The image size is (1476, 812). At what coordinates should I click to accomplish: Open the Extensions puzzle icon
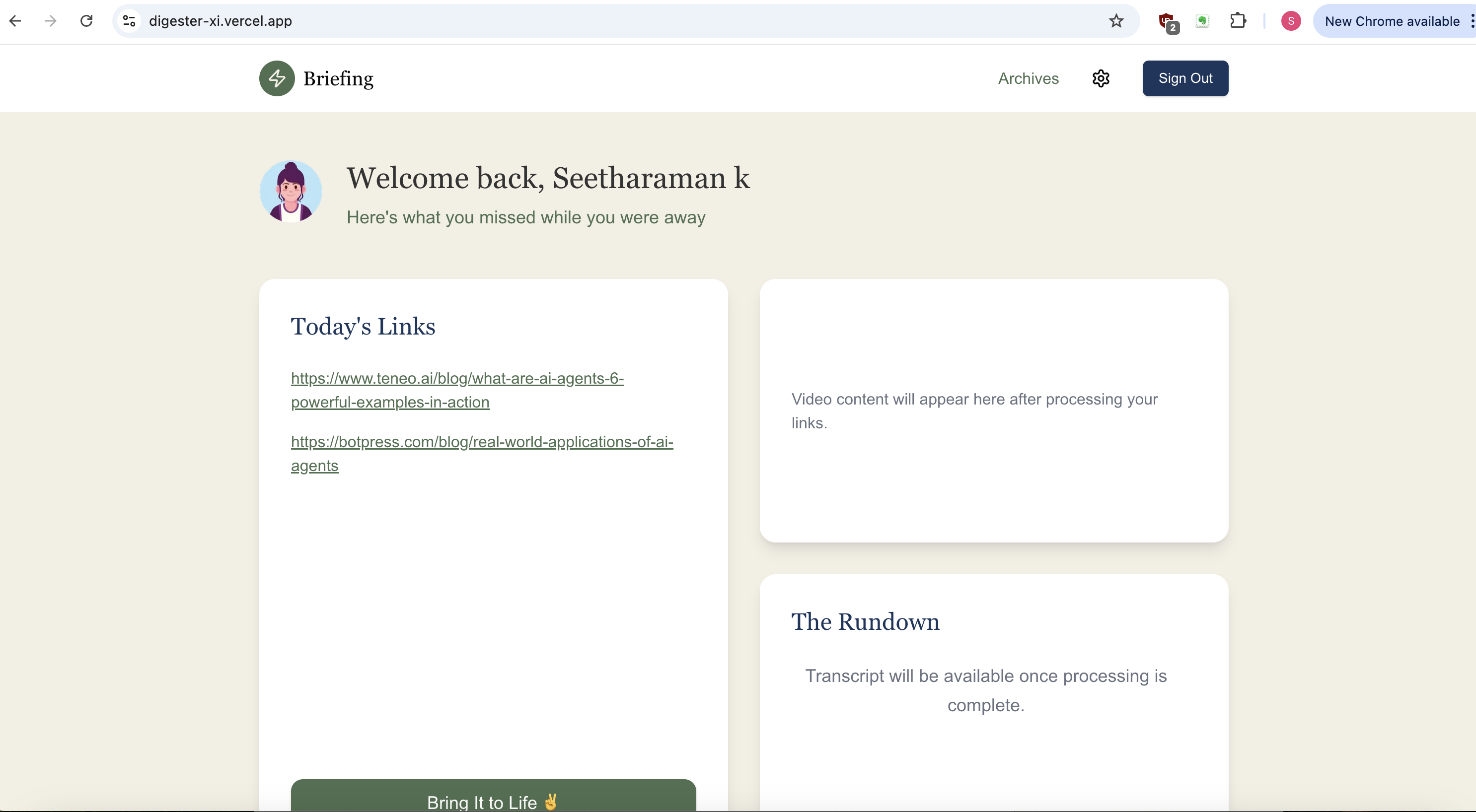[x=1238, y=21]
